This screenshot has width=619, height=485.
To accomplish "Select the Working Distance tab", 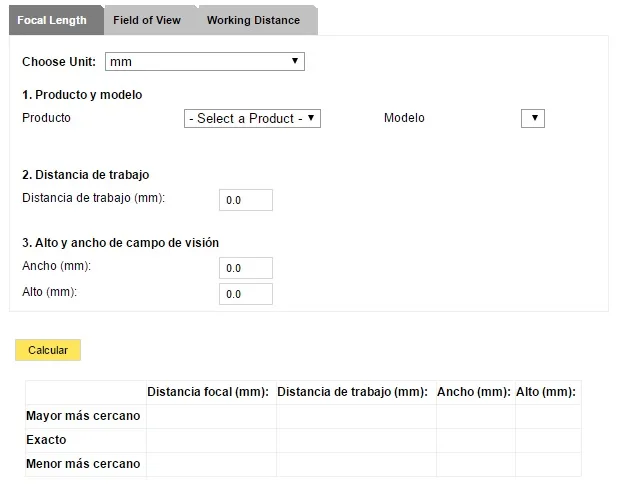I will coord(253,20).
